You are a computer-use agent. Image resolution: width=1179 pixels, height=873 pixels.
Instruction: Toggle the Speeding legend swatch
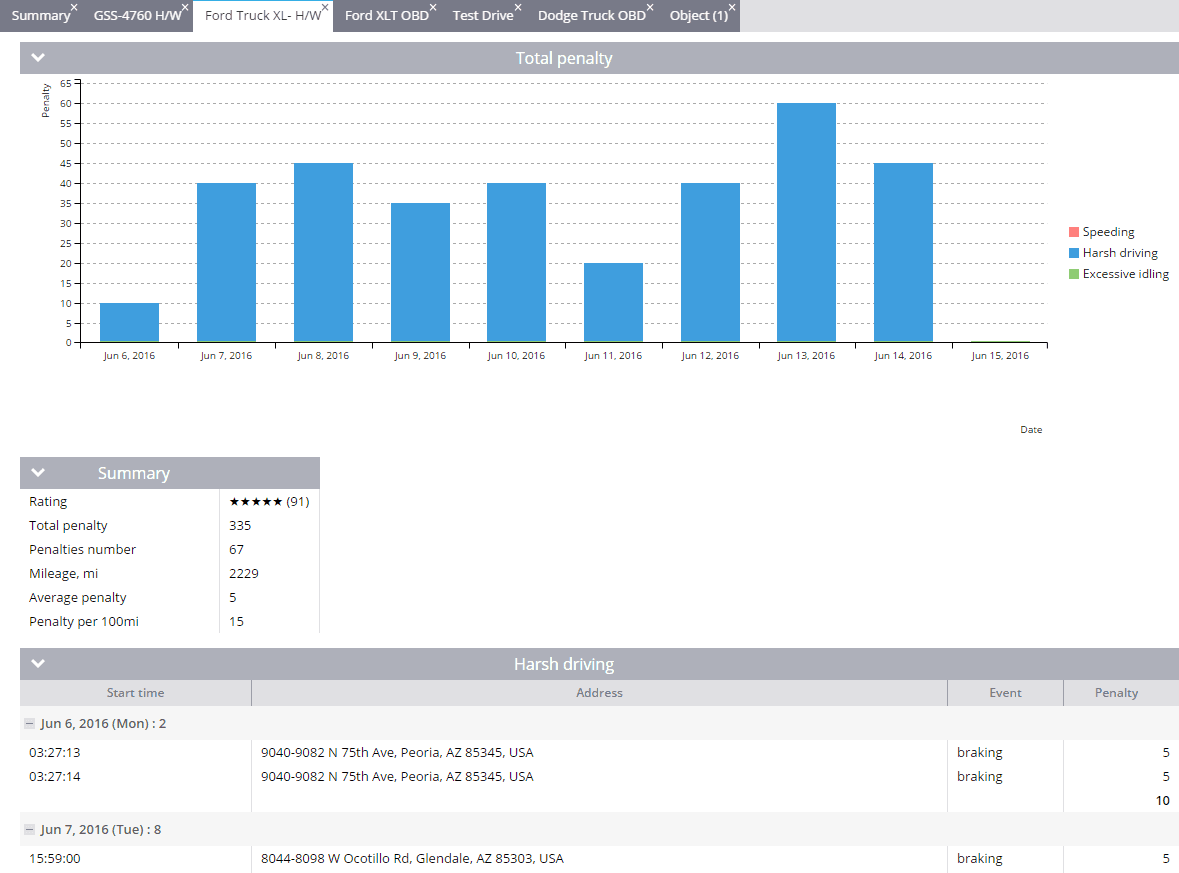1074,232
